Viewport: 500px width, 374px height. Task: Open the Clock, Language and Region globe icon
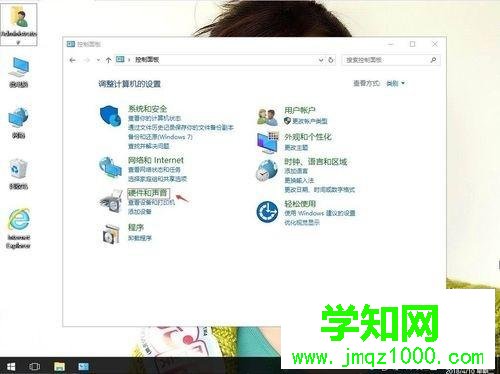(x=267, y=171)
